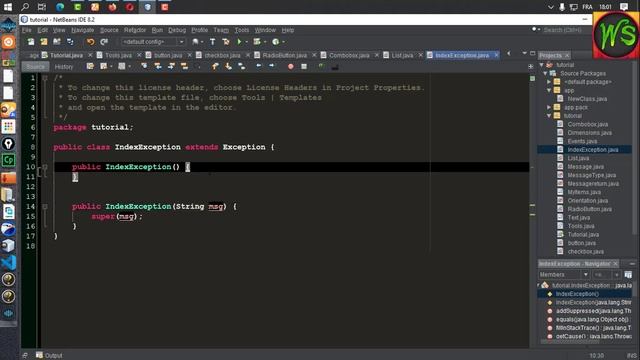The width and height of the screenshot is (640, 360).
Task: Collapse the fold on line 14
Action: pos(45,207)
